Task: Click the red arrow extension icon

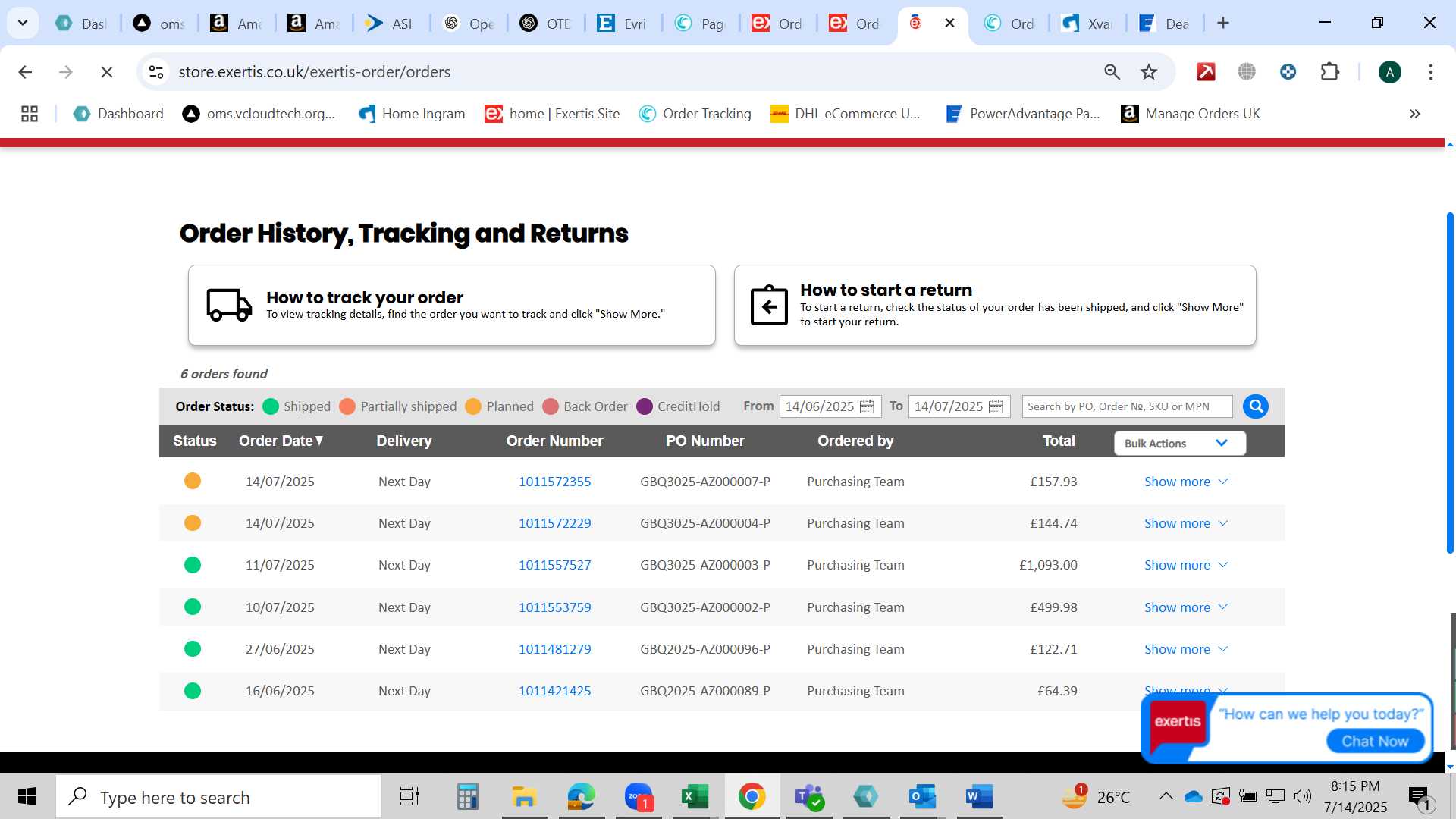Action: click(1206, 72)
